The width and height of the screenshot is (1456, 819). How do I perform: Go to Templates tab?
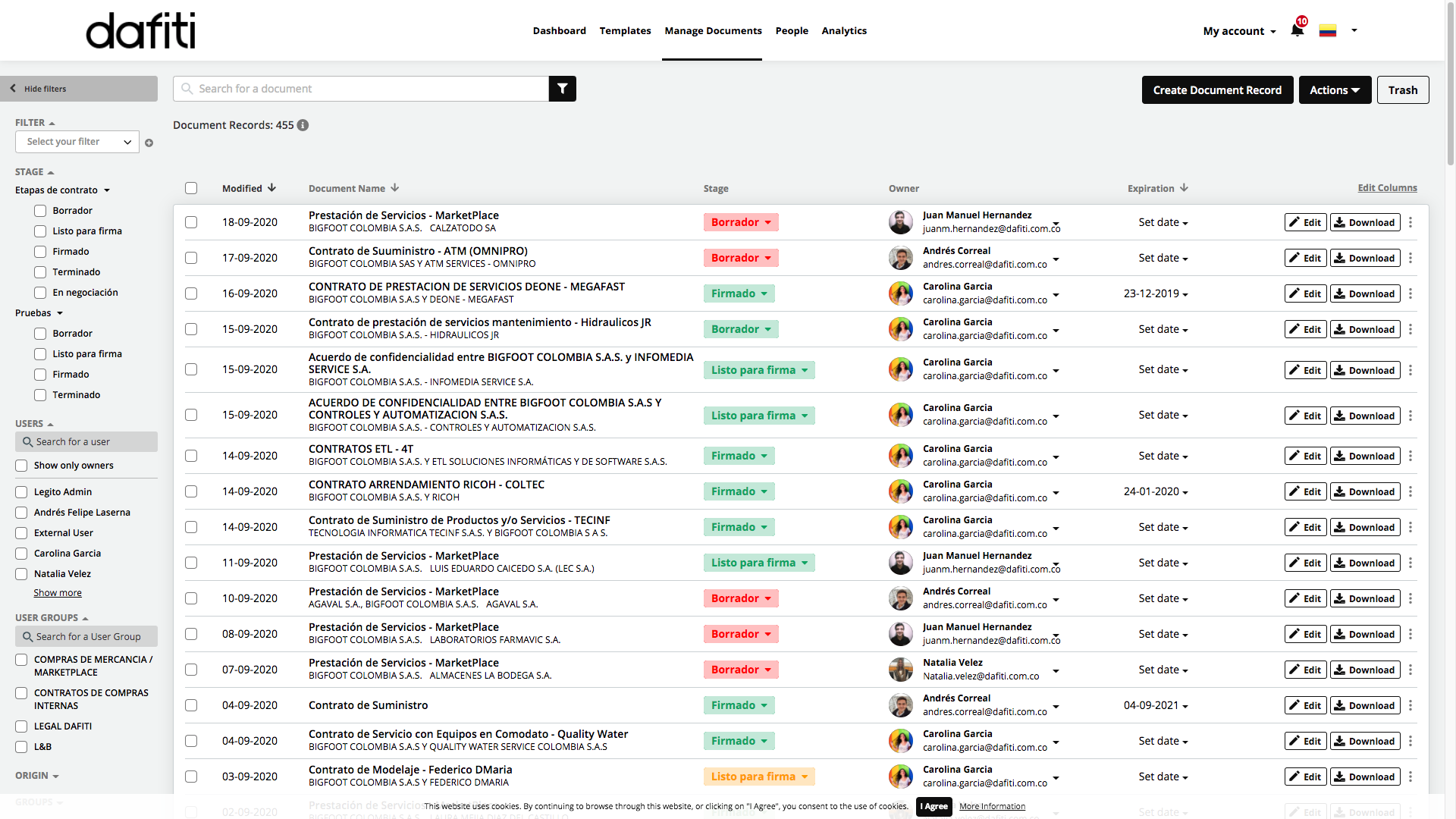click(625, 30)
